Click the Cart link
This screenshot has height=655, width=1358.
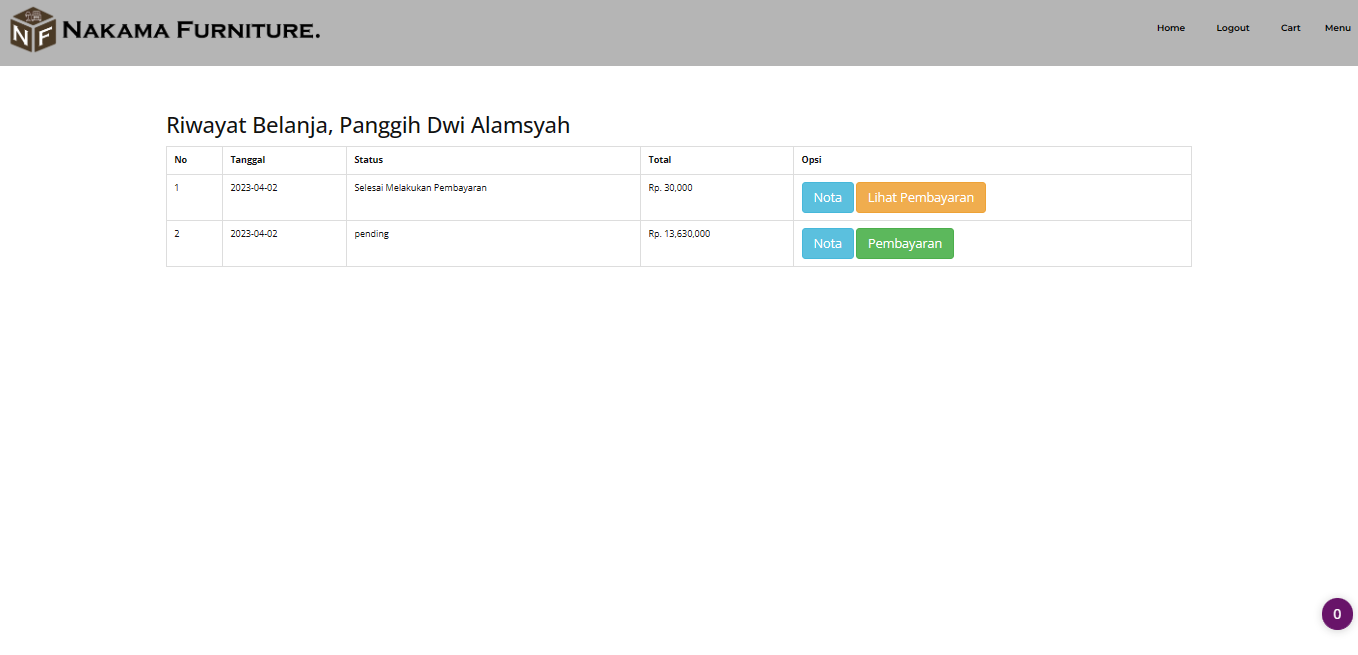1290,27
